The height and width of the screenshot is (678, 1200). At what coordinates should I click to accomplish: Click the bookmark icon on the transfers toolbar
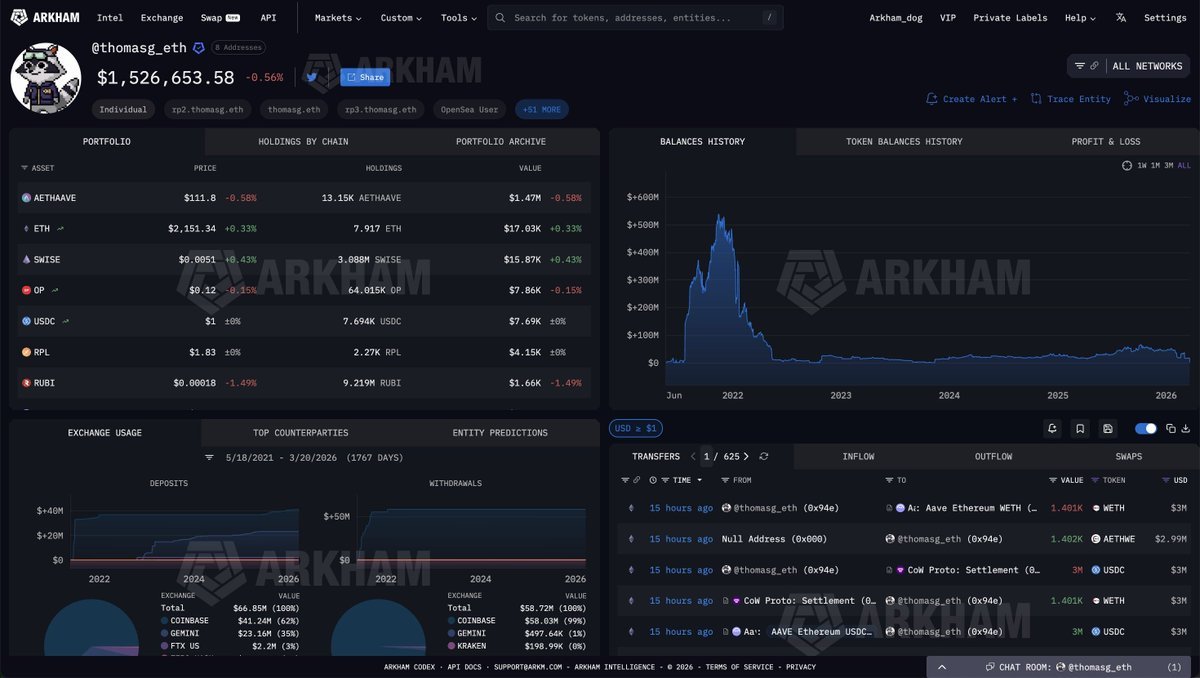tap(1080, 428)
